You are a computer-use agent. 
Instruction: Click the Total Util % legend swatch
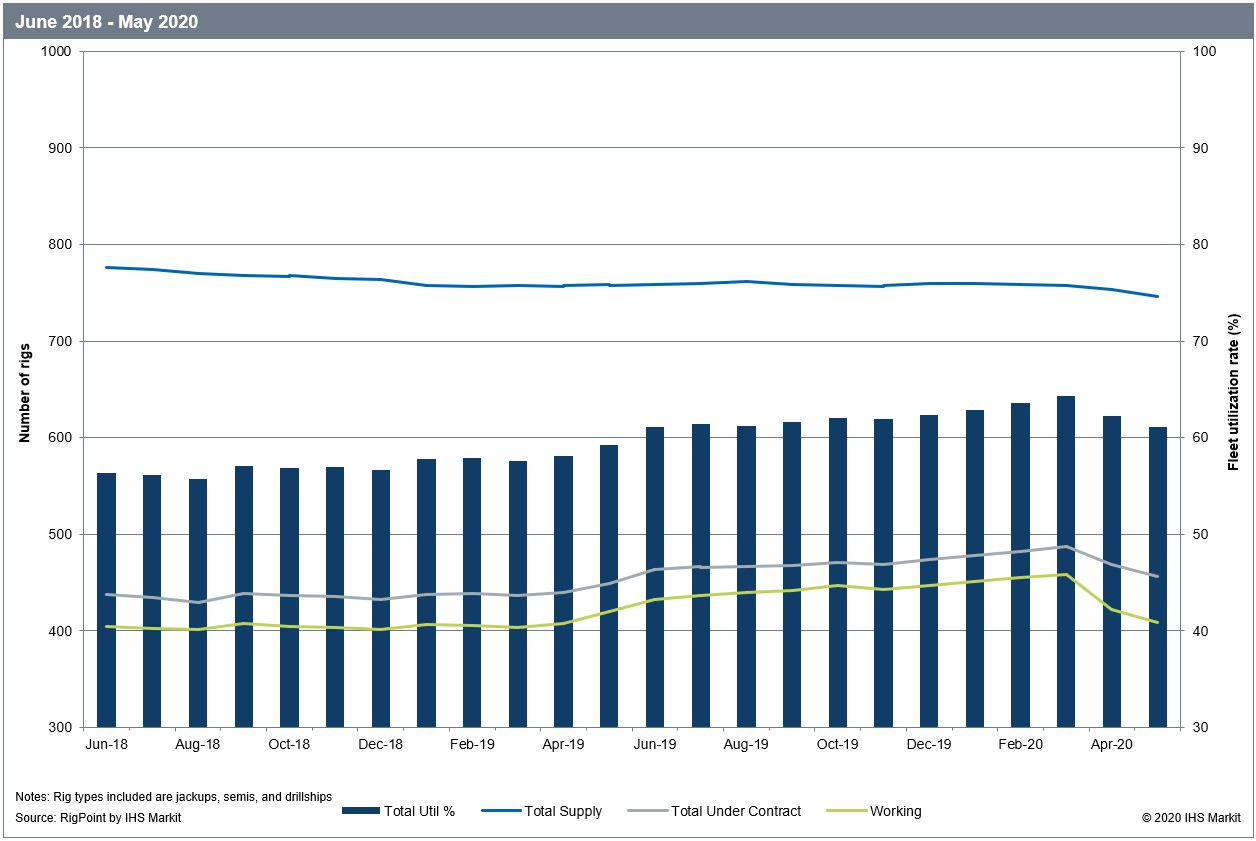(x=360, y=811)
